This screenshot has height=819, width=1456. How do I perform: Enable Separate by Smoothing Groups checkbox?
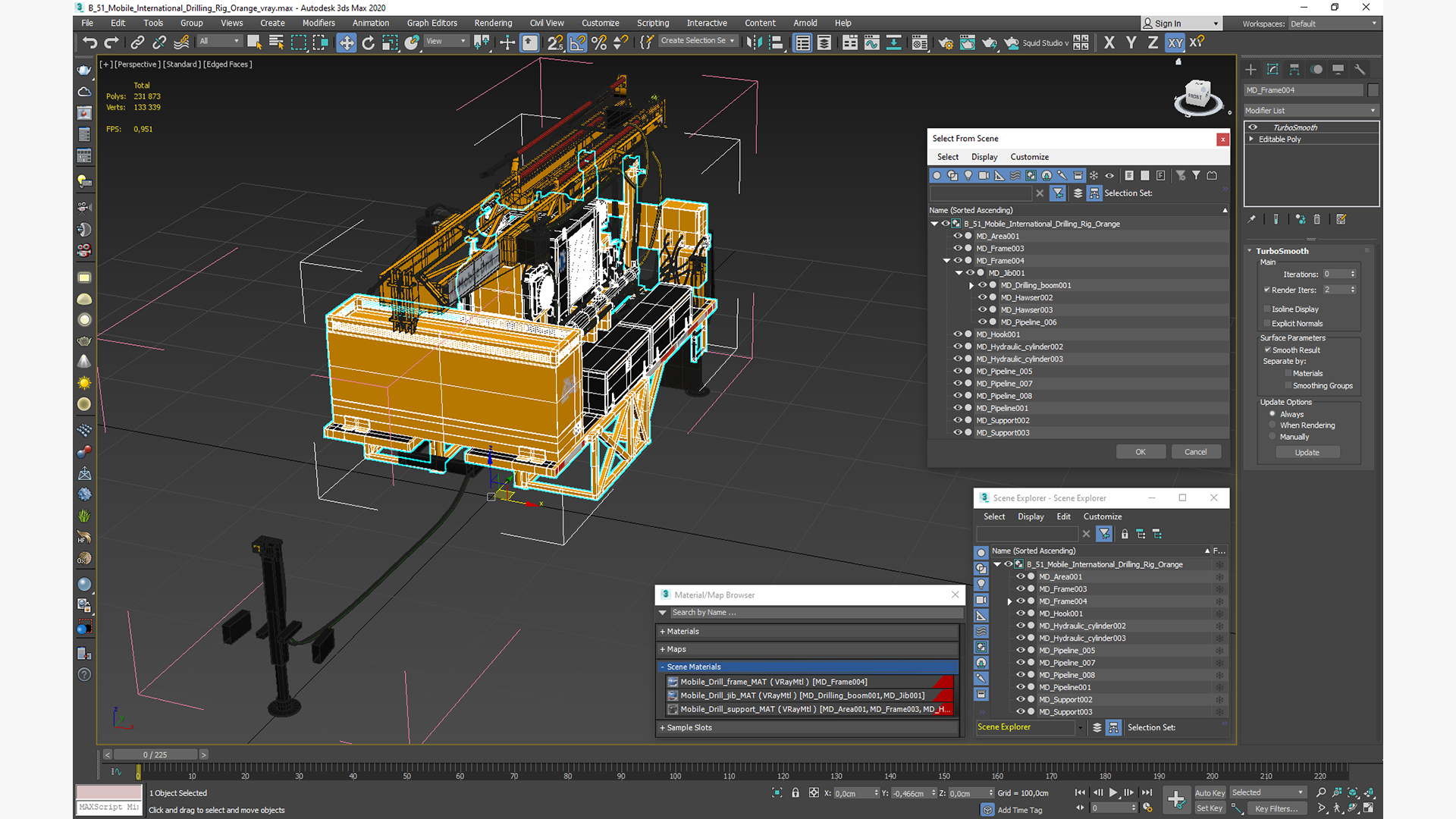click(1288, 385)
